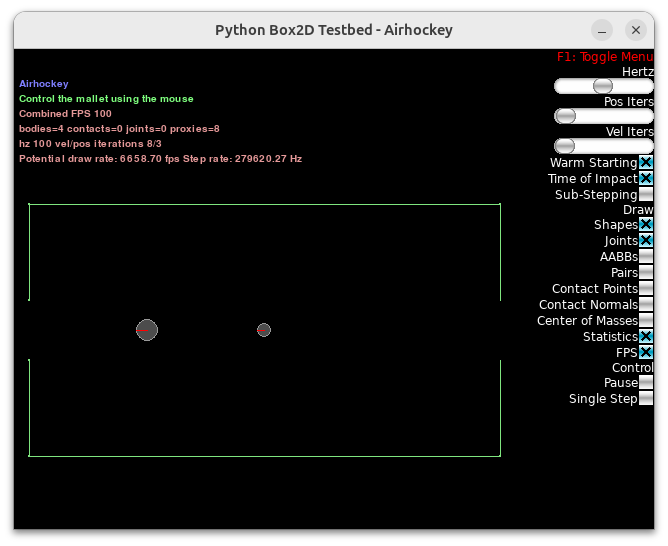Turn on Contact Normals checkbox

tap(646, 305)
